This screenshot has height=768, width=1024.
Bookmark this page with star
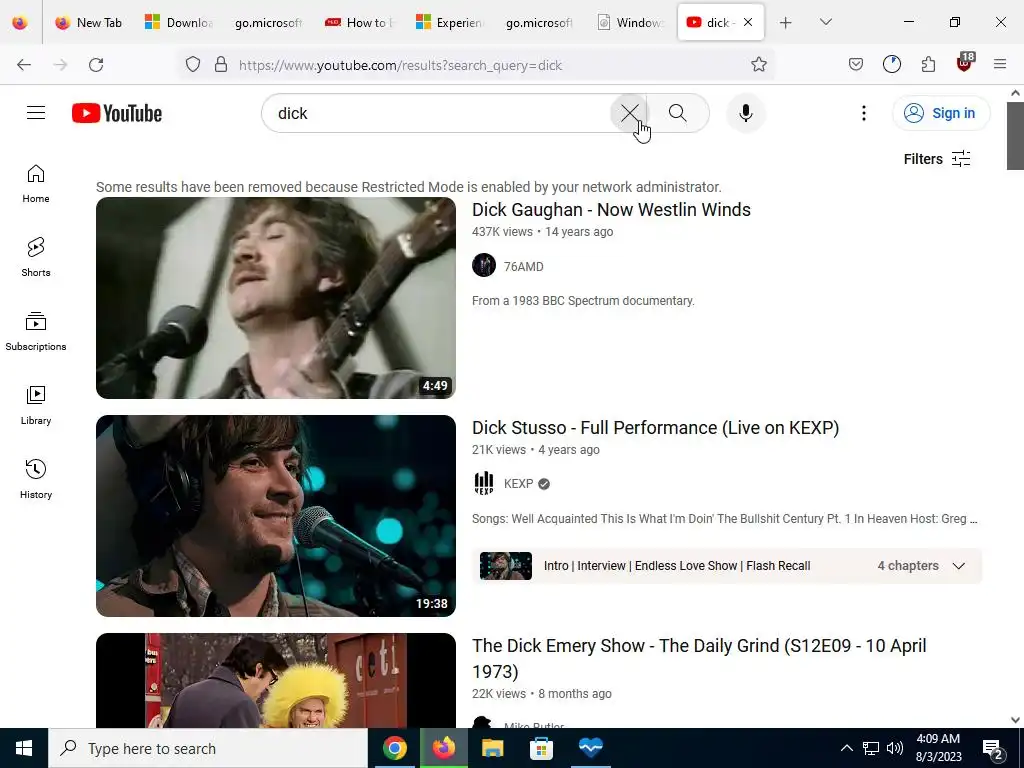[758, 65]
